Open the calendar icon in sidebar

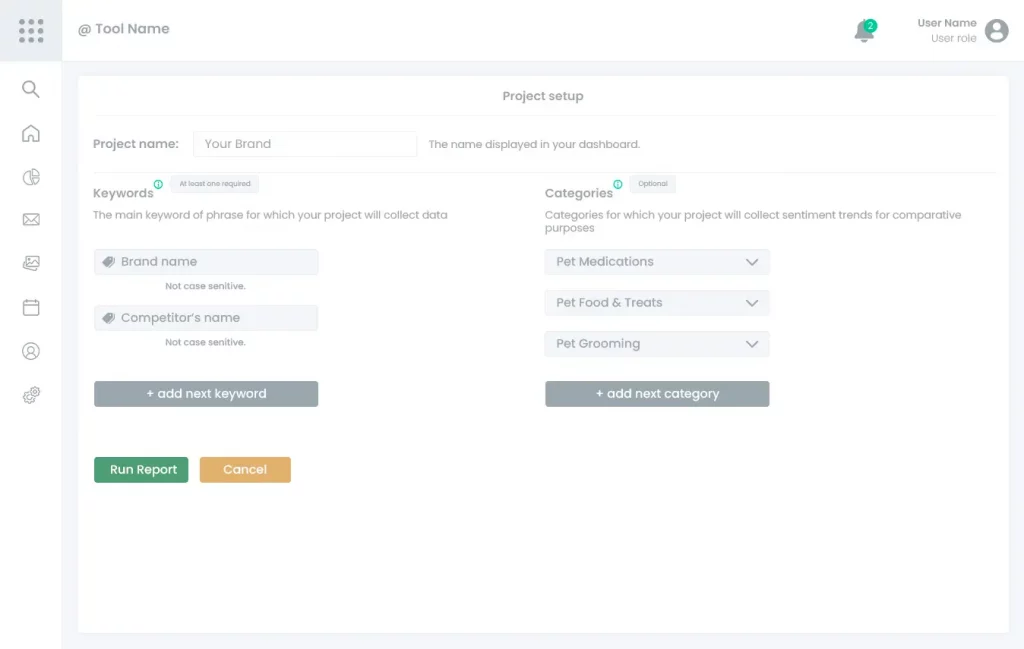tap(31, 307)
